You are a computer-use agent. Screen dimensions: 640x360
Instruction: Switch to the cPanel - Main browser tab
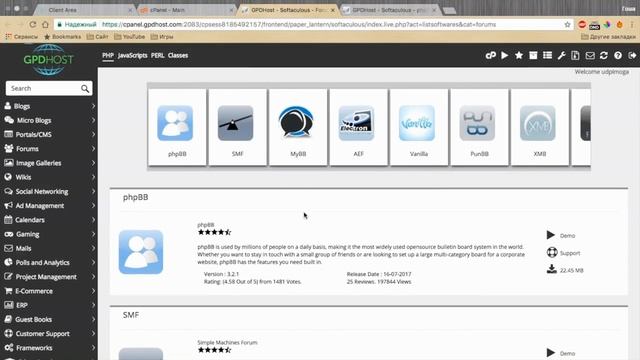pos(187,10)
